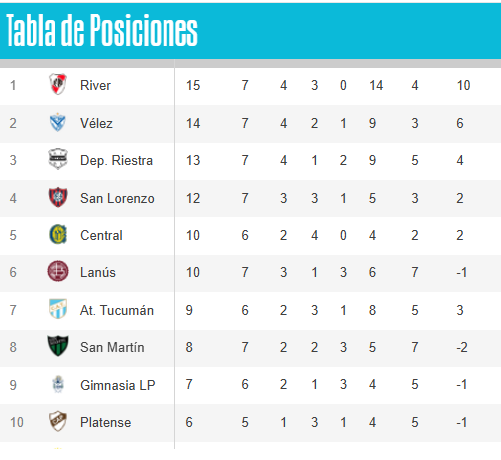501x460 pixels.
Task: Click Lanús goal difference of -1
Action: tap(462, 273)
